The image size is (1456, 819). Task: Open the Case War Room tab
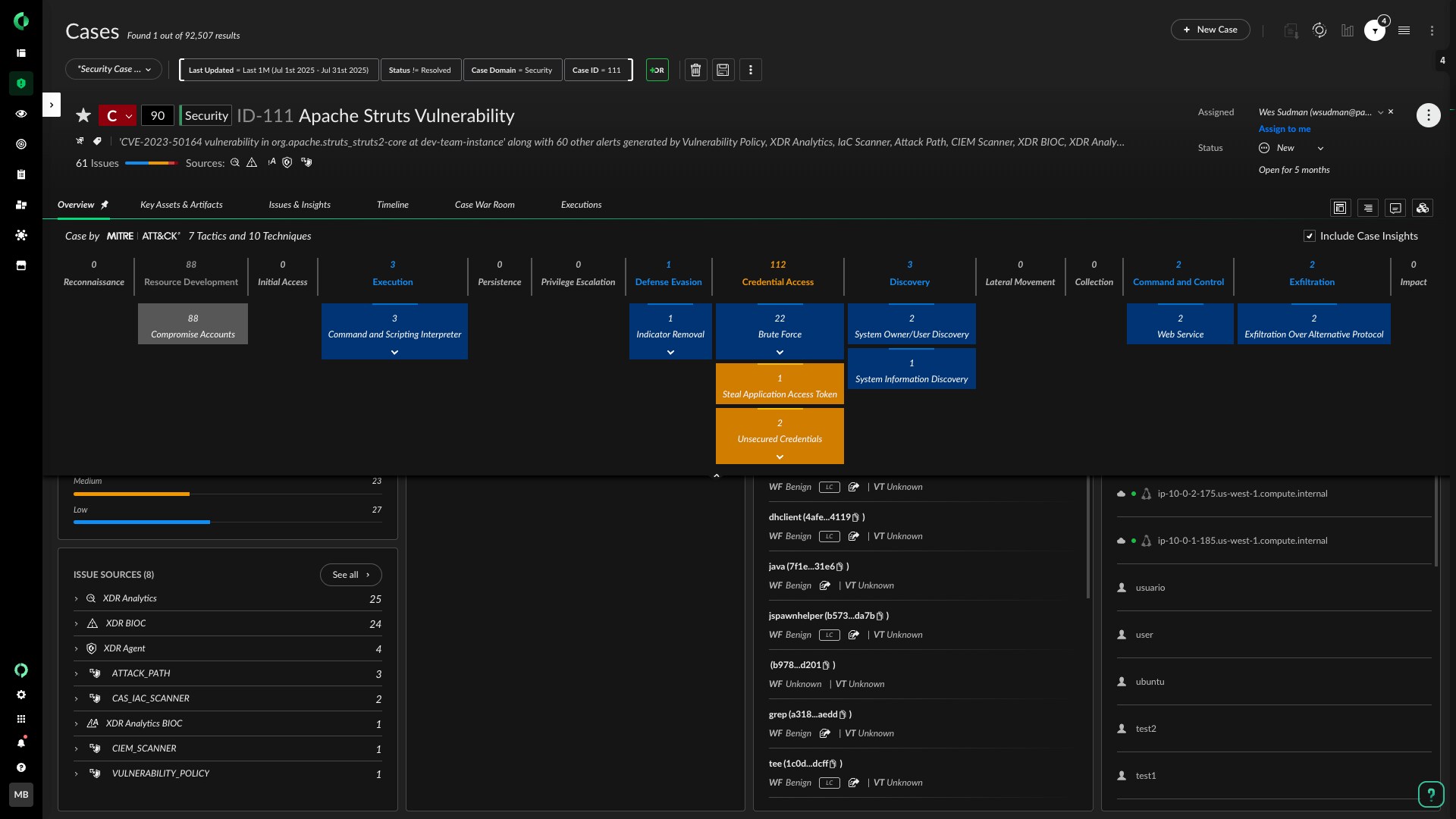tap(484, 205)
